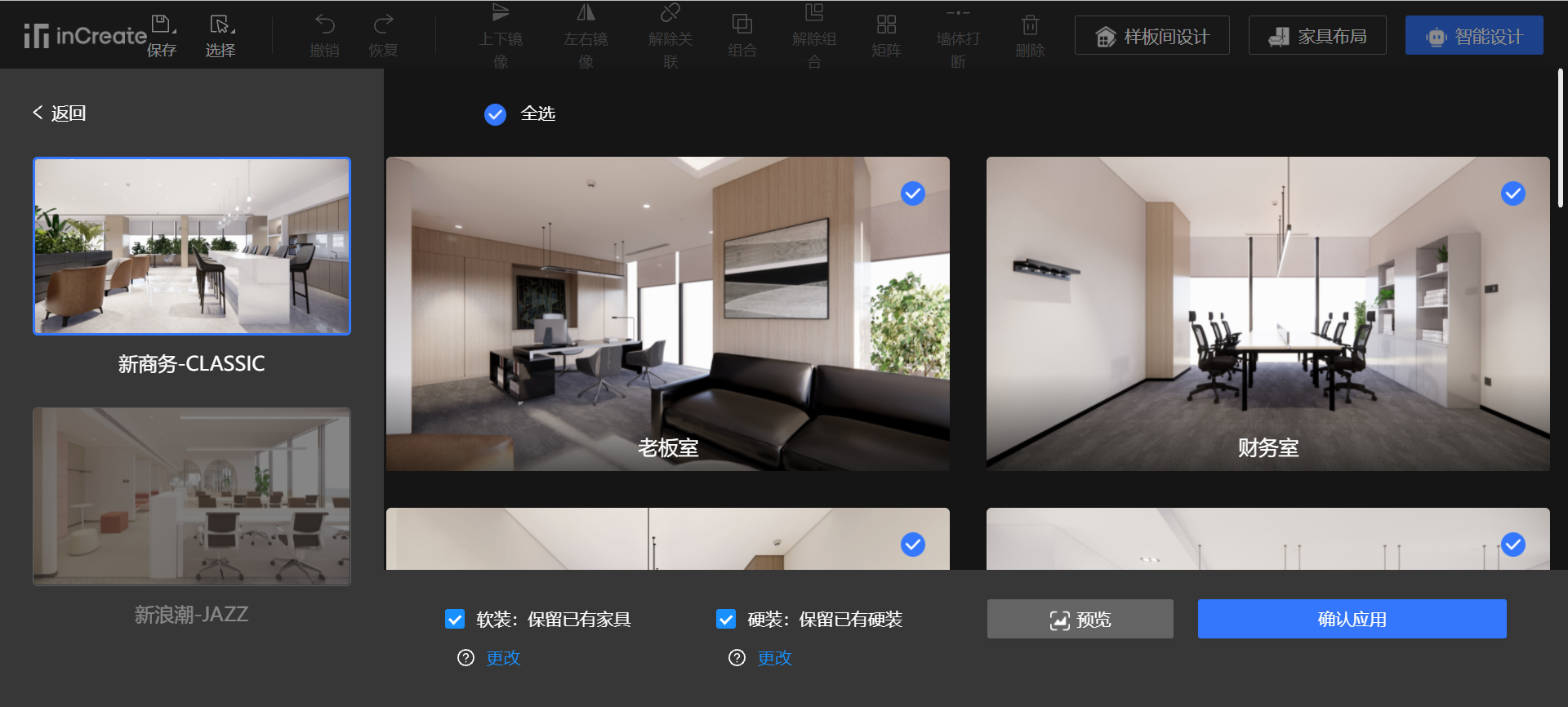Click the 更改 link under 硬装
Image resolution: width=1568 pixels, height=707 pixels.
tap(774, 658)
